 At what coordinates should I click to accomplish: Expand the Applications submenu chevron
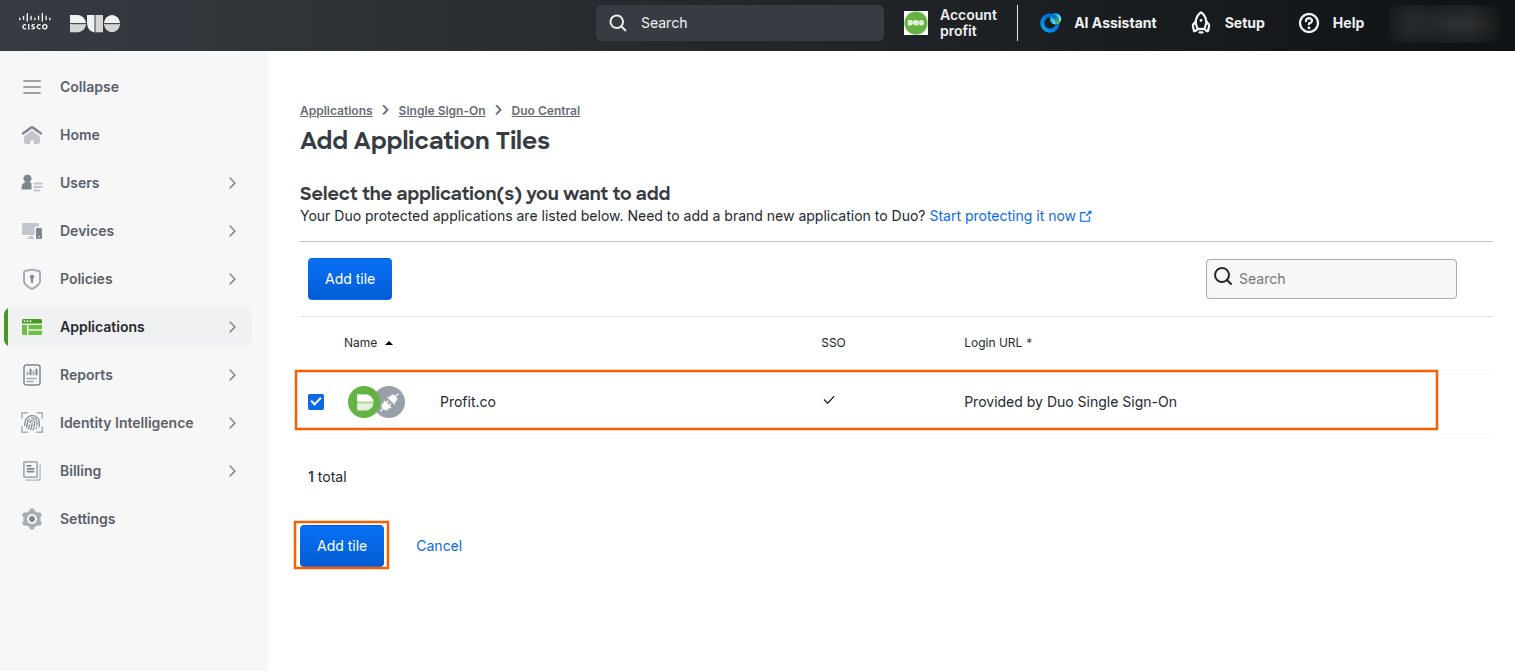pos(232,327)
